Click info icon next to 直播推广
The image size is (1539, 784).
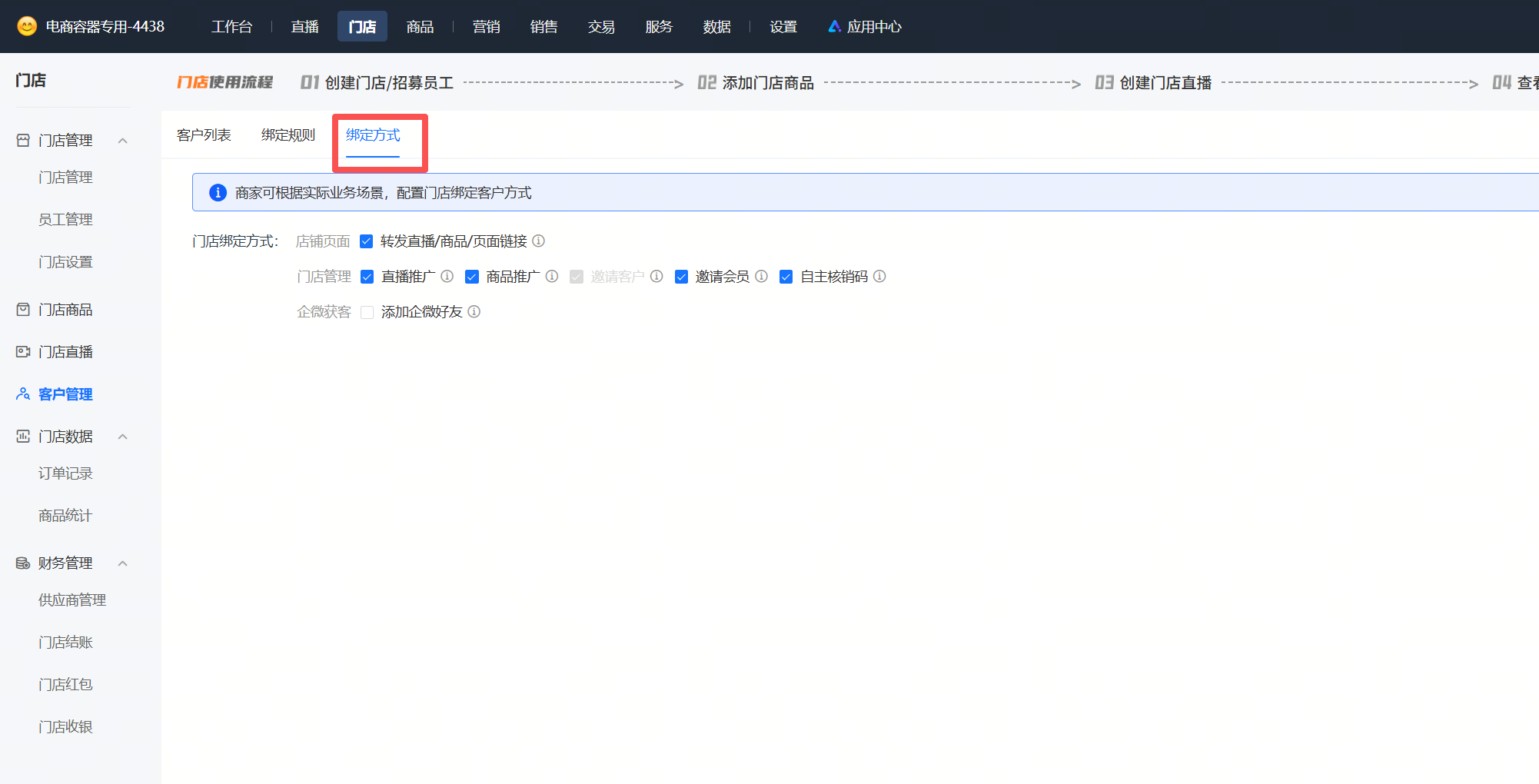pyautogui.click(x=447, y=276)
